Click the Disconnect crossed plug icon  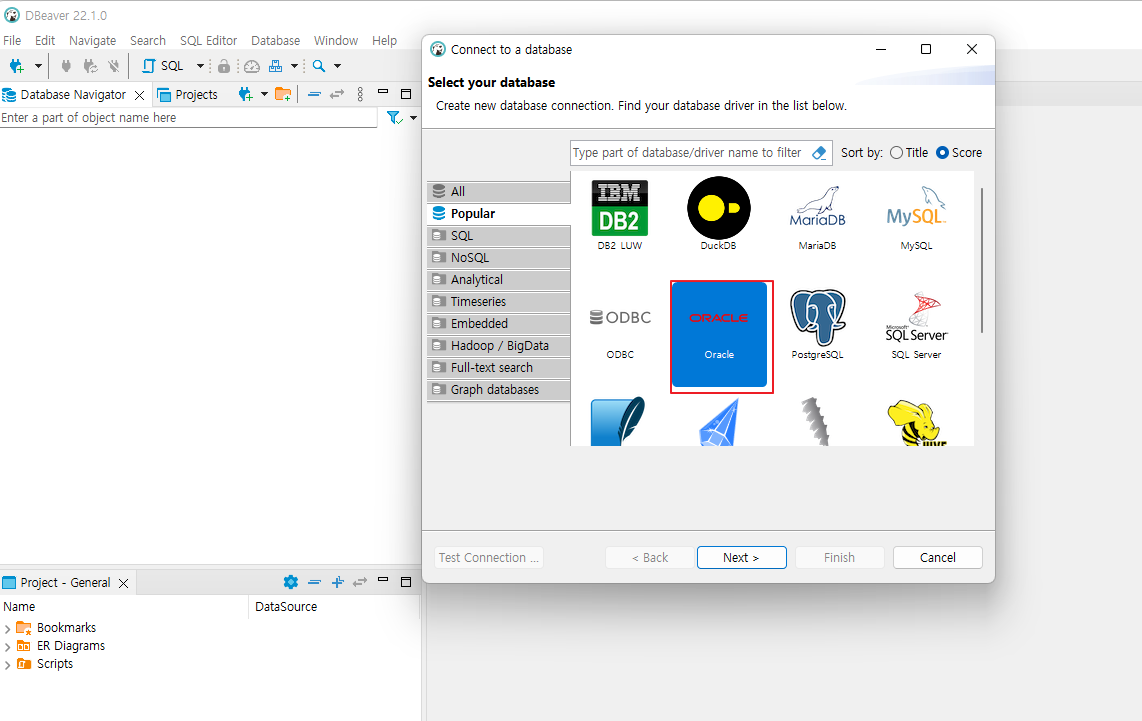click(x=114, y=66)
